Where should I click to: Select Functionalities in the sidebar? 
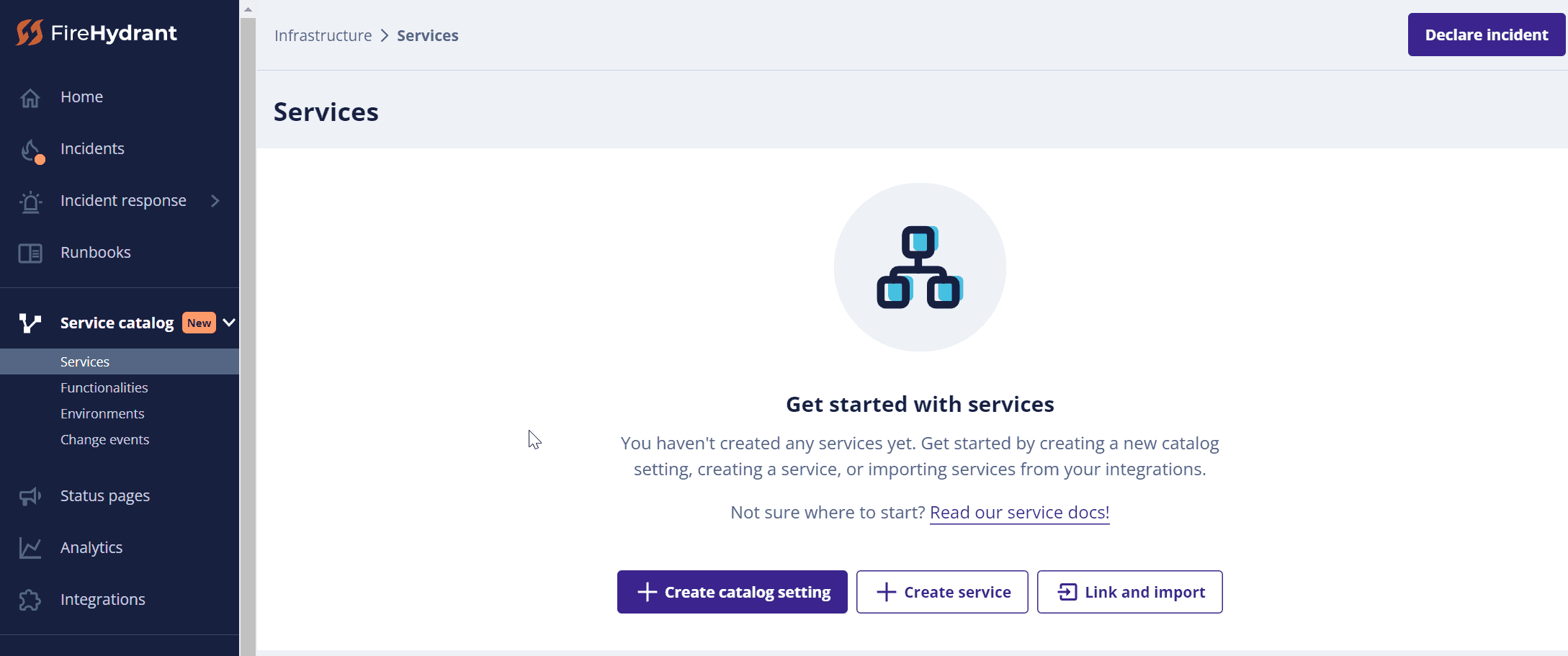point(104,387)
